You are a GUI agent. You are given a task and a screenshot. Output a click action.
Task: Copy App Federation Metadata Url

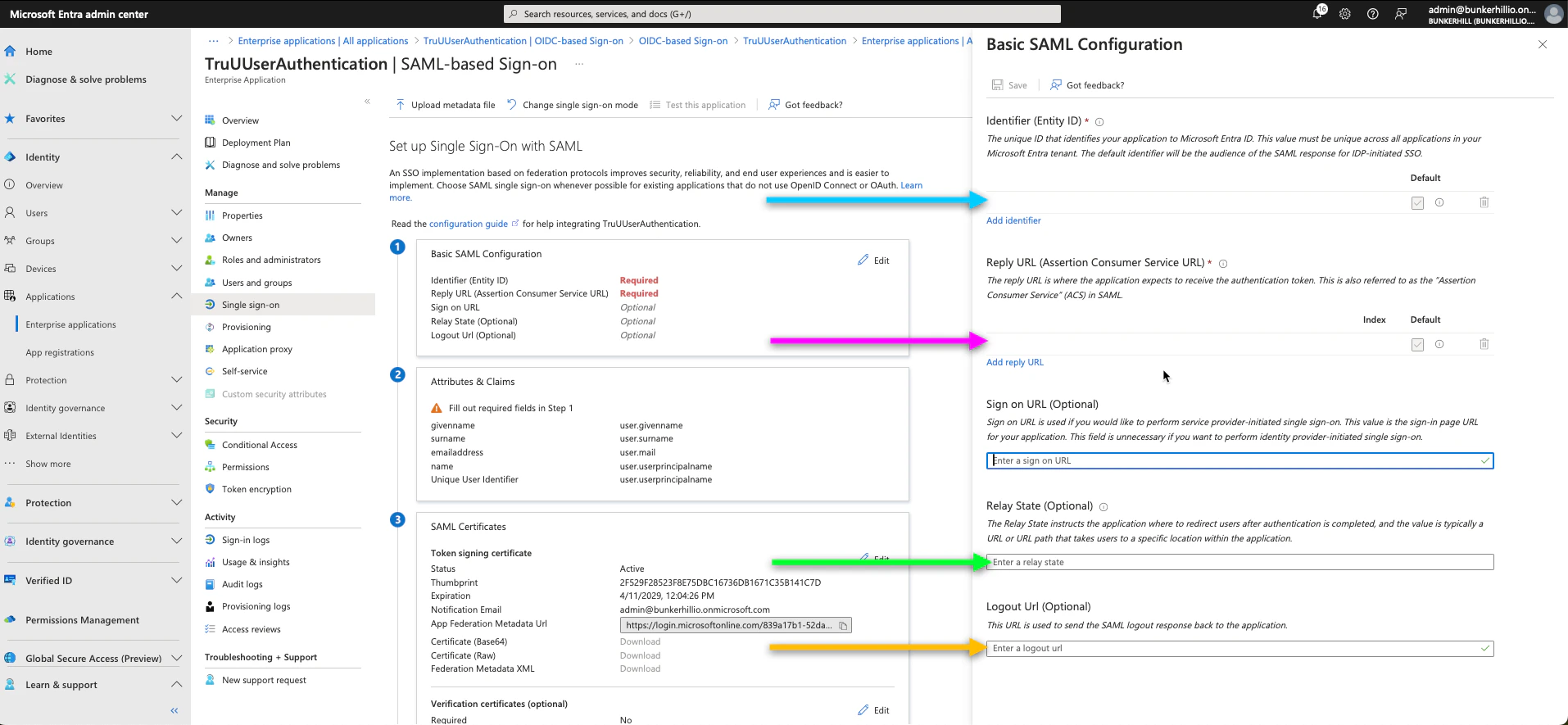843,626
